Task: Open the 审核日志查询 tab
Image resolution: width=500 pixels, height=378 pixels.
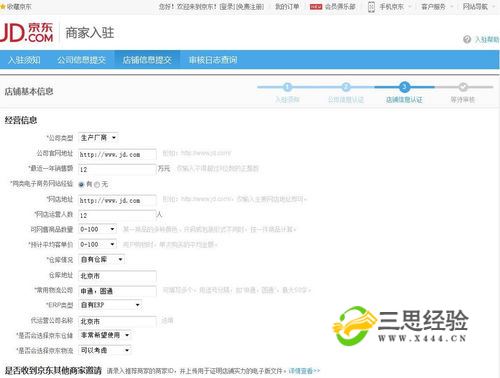Action: point(213,60)
